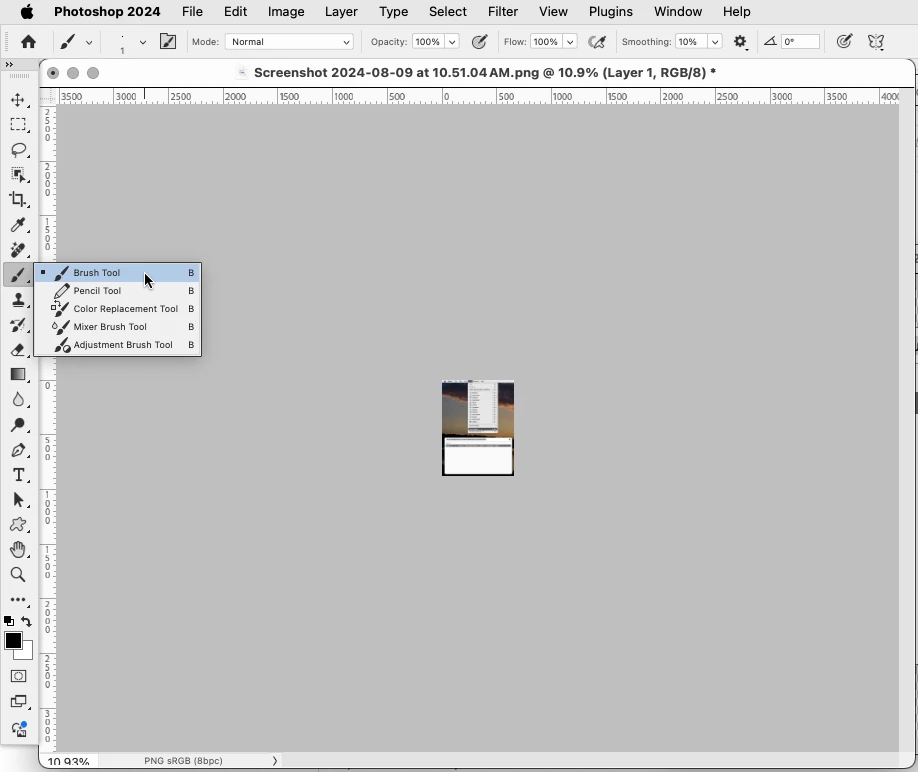Open the Apple menu
This screenshot has height=772, width=918.
click(27, 12)
